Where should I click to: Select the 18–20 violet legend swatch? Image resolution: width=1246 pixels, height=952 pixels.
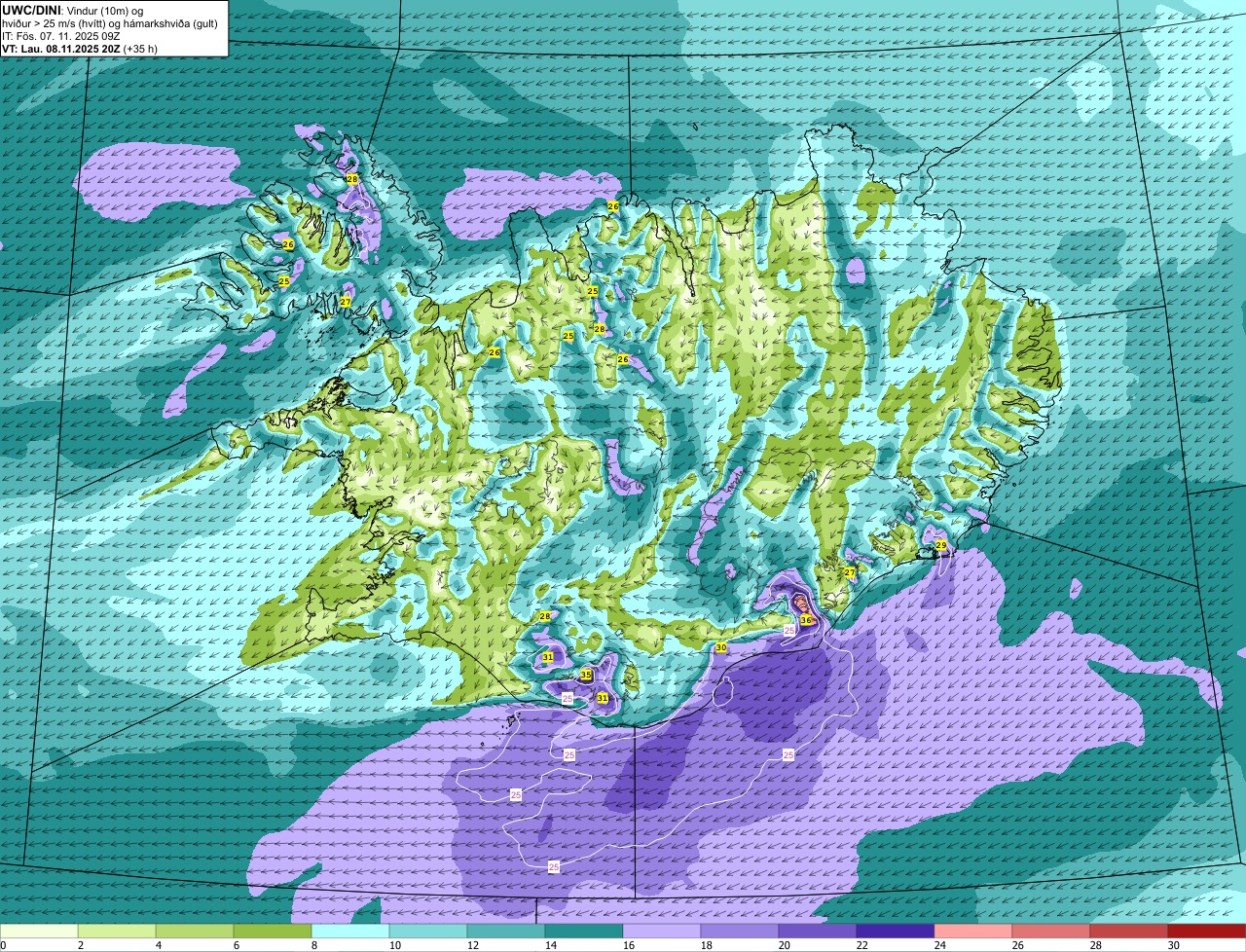point(740,932)
